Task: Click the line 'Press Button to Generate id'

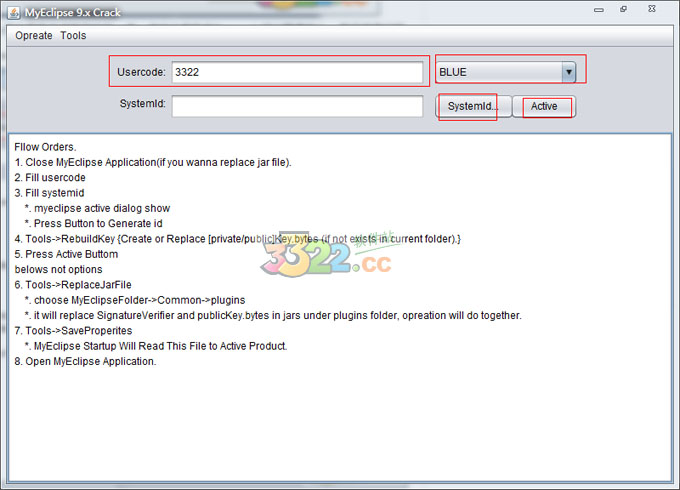Action: click(x=94, y=223)
